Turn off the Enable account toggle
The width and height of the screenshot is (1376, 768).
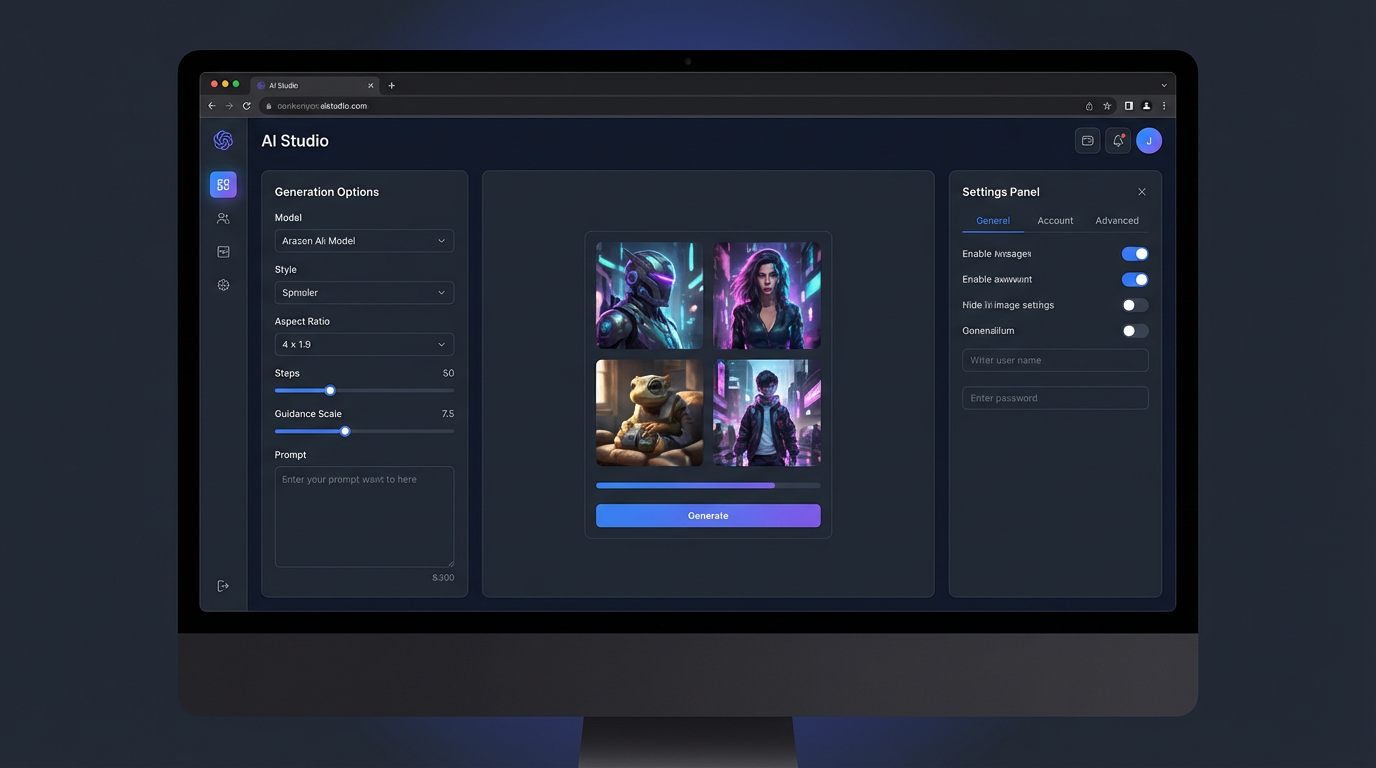(x=1135, y=279)
